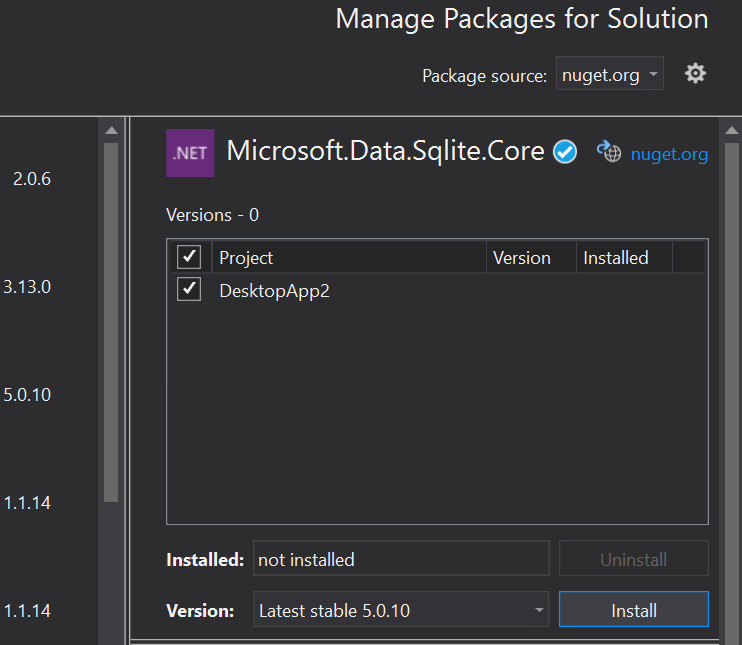Select the package with version 5.0.10 in list
Screen dimensions: 742x645
pyautogui.click(x=27, y=395)
